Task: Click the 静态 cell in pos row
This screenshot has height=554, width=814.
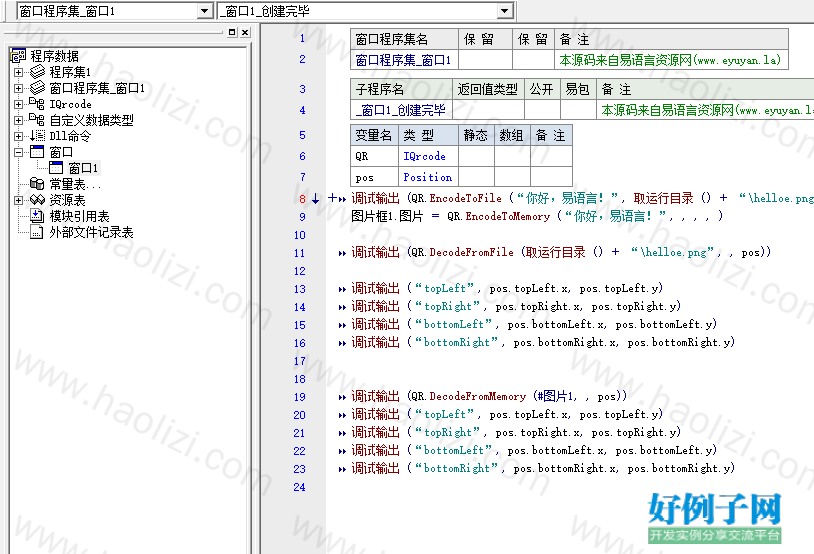Action: click(x=476, y=177)
